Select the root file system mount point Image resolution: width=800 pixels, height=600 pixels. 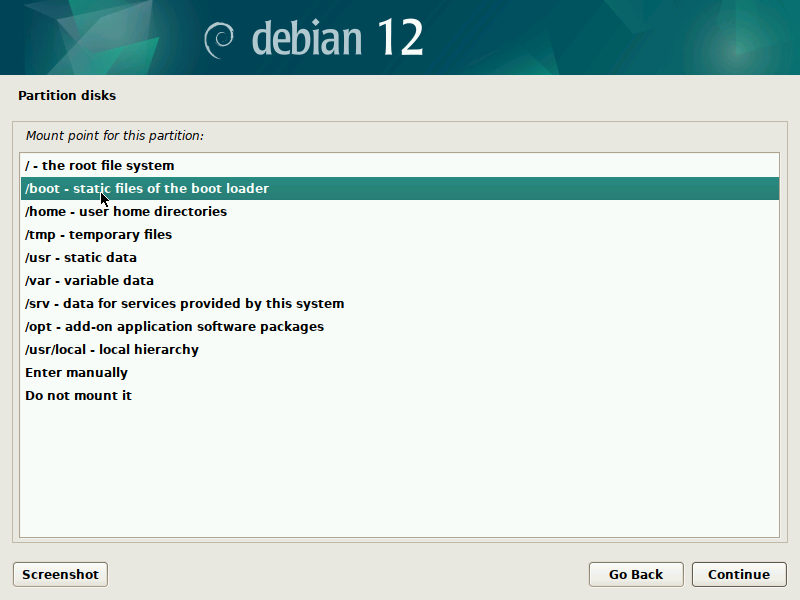pos(399,165)
